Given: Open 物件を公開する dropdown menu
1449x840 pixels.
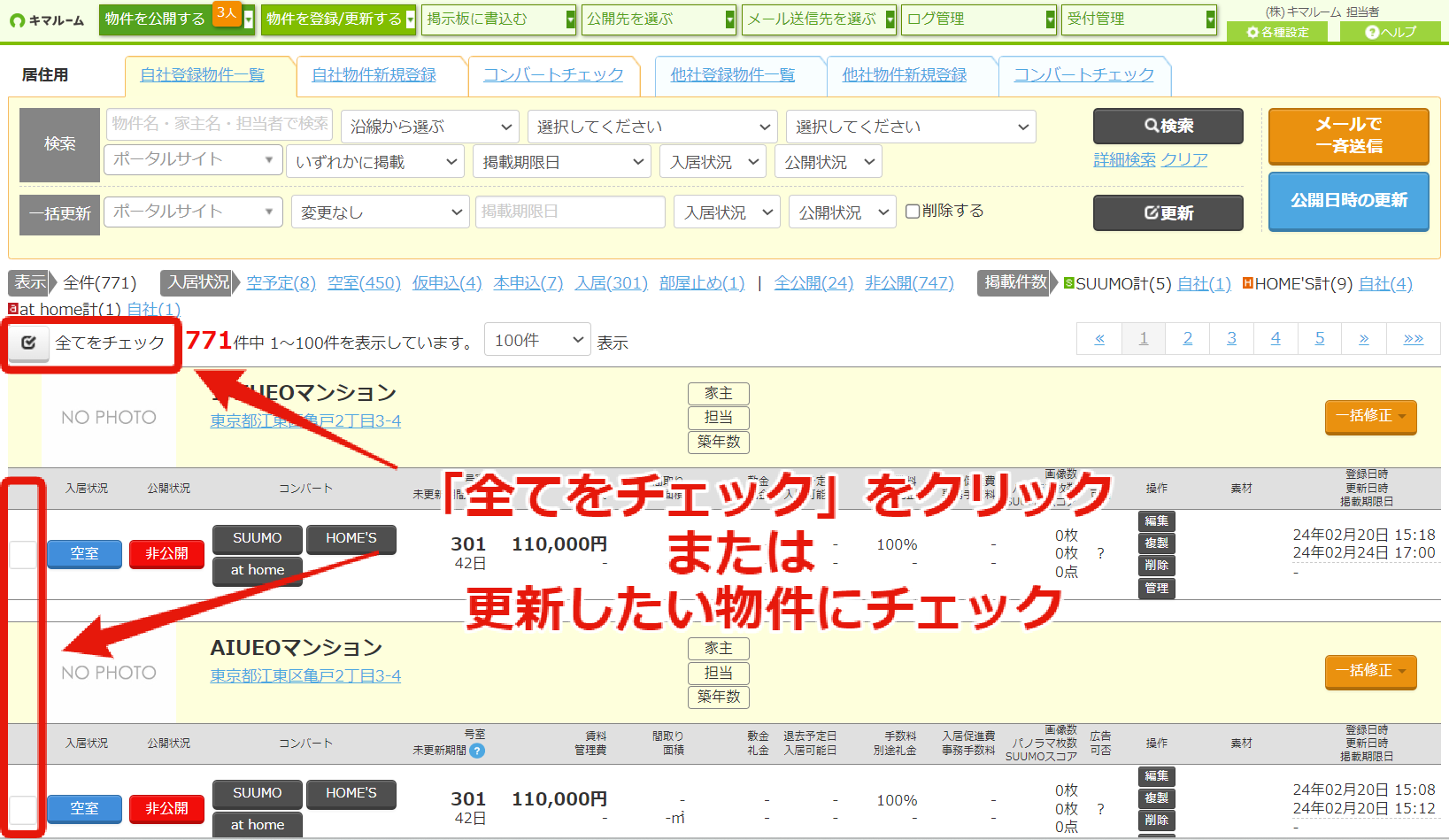Looking at the screenshot, I should tap(176, 19).
